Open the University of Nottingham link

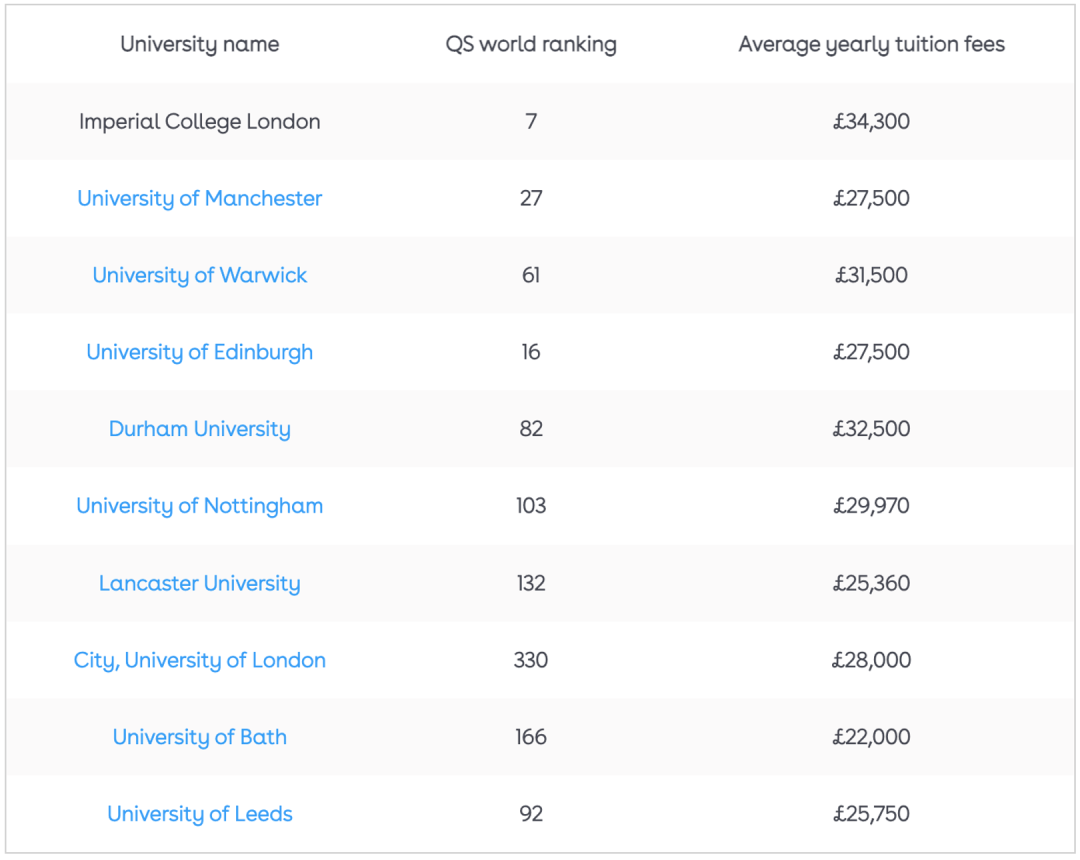(199, 506)
